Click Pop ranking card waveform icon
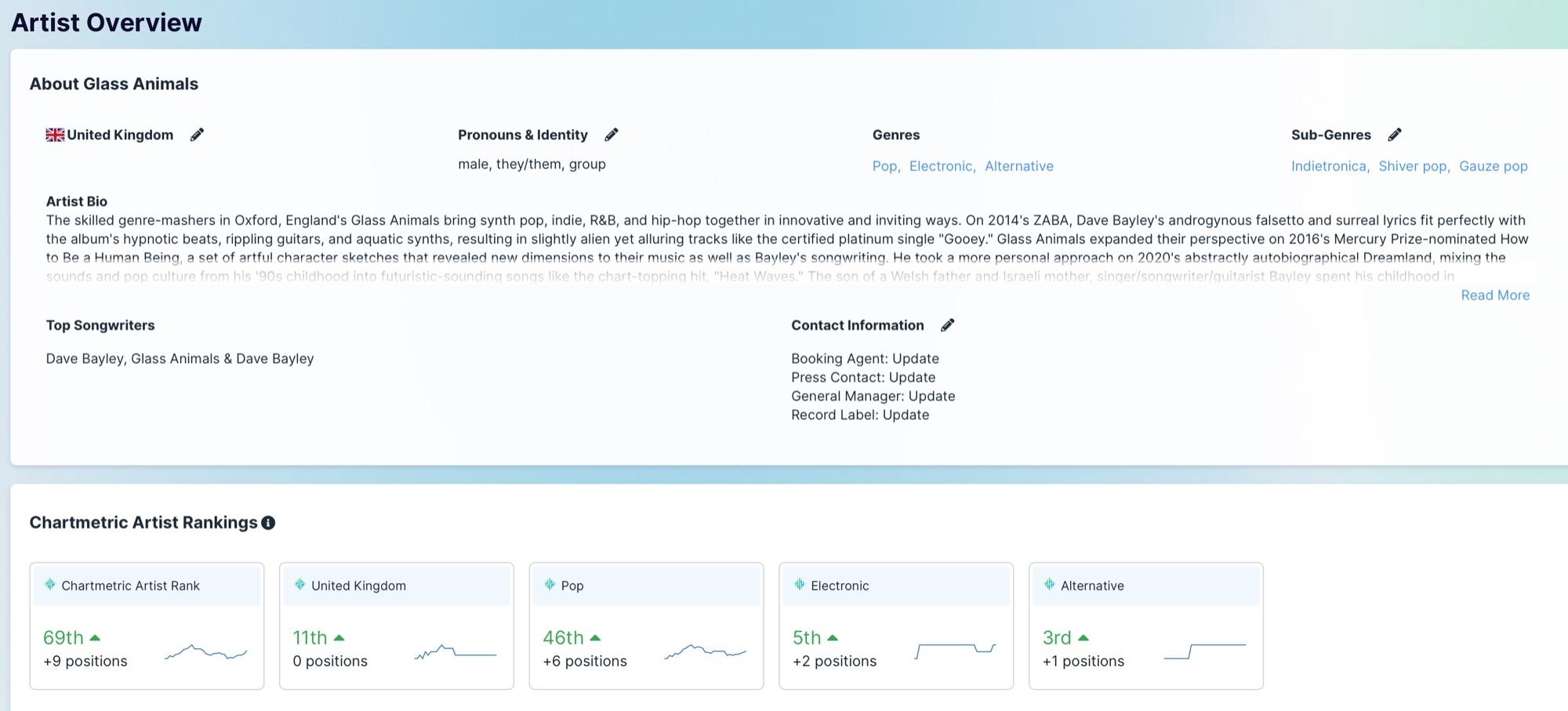 click(550, 585)
